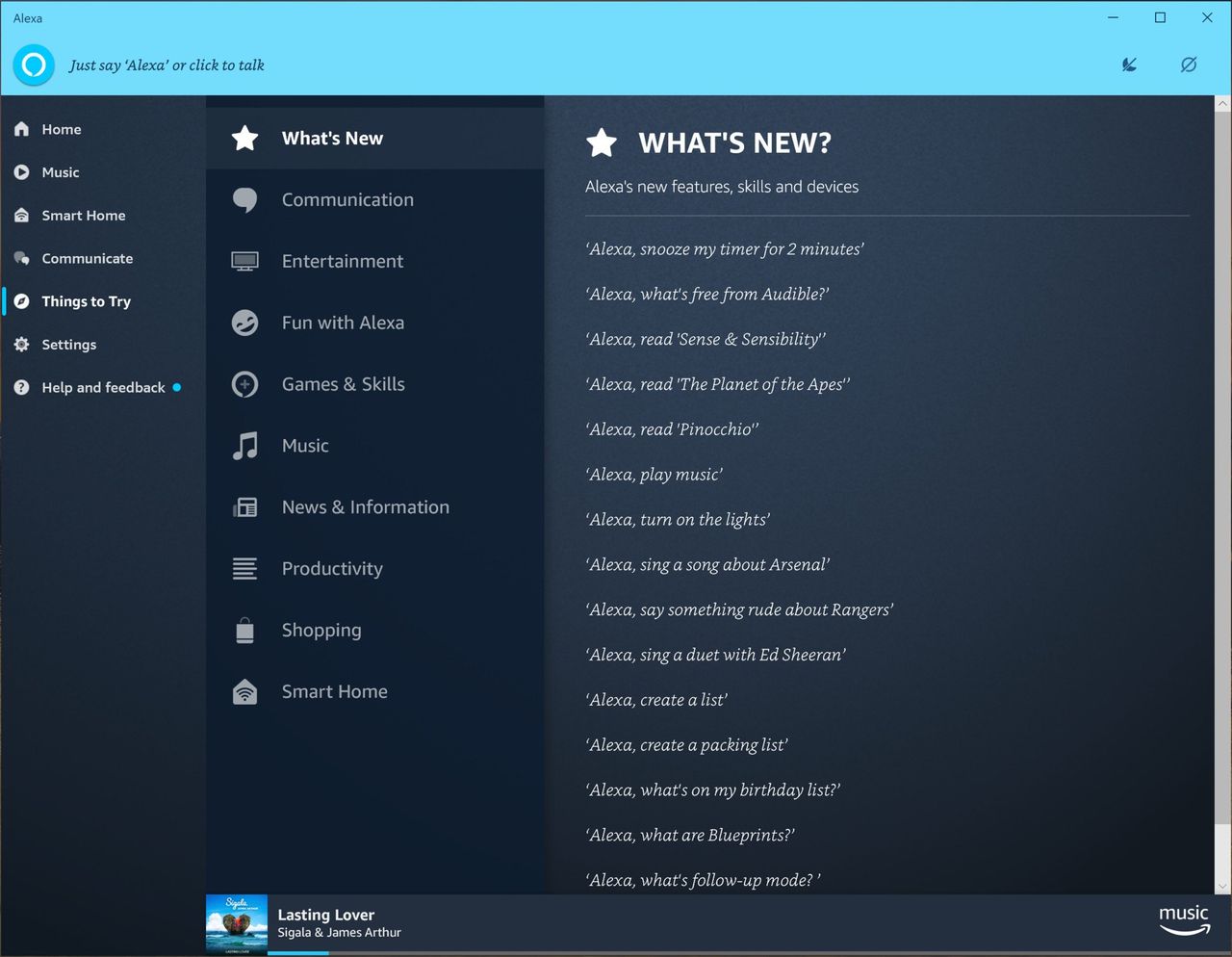Click 'Alexa, snooze my timer for 2 minutes'
Screen dimensions: 1232x957
click(x=725, y=248)
